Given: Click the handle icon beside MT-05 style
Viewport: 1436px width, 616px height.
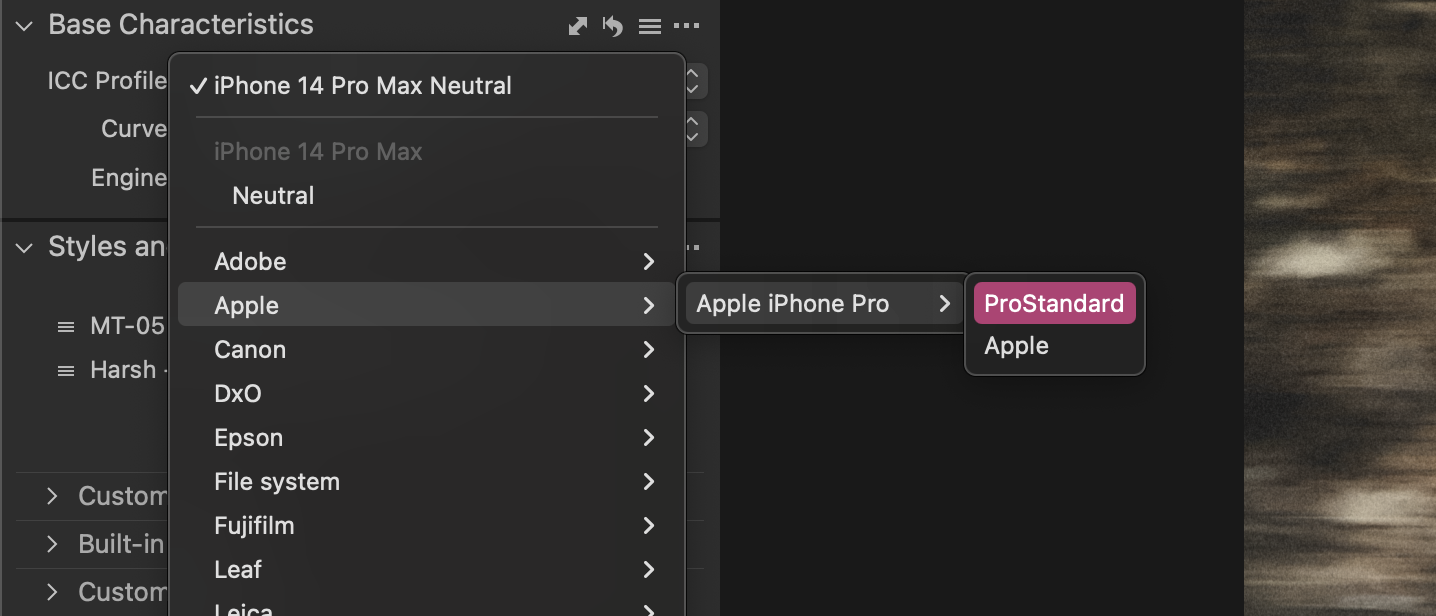Looking at the screenshot, I should coord(66,326).
